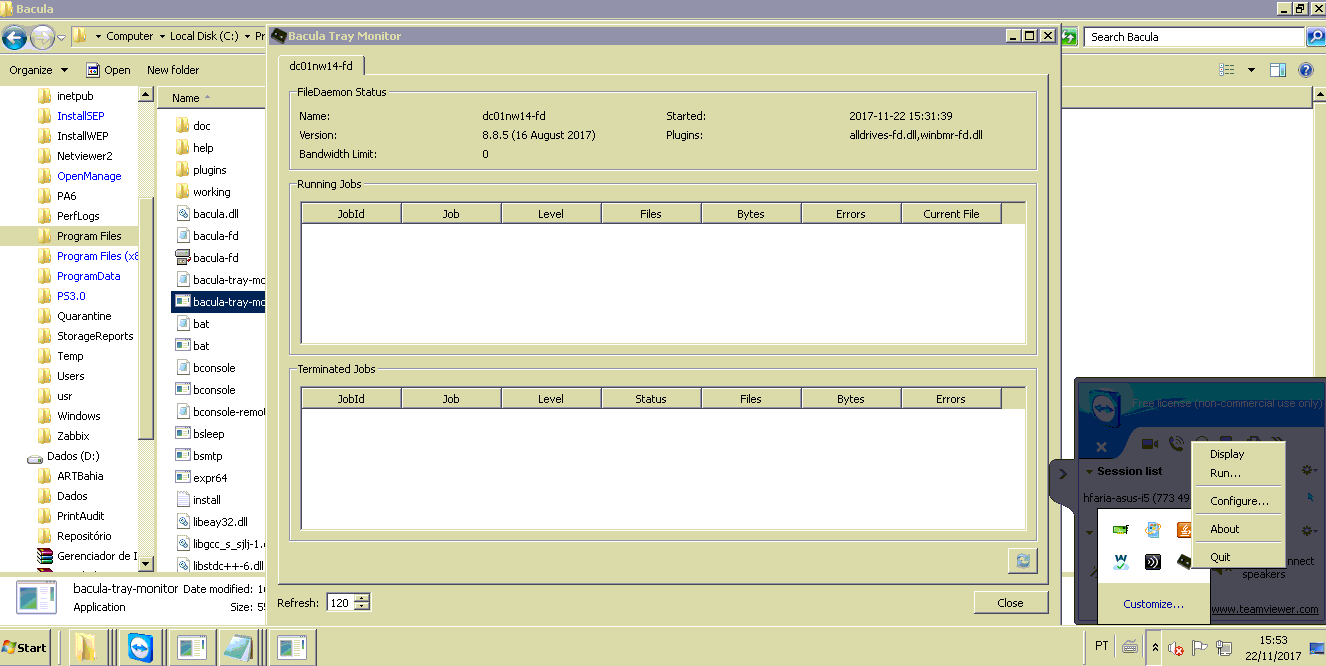Toggle the Explorer preview pane icon
The height and width of the screenshot is (666, 1326).
pos(1278,70)
